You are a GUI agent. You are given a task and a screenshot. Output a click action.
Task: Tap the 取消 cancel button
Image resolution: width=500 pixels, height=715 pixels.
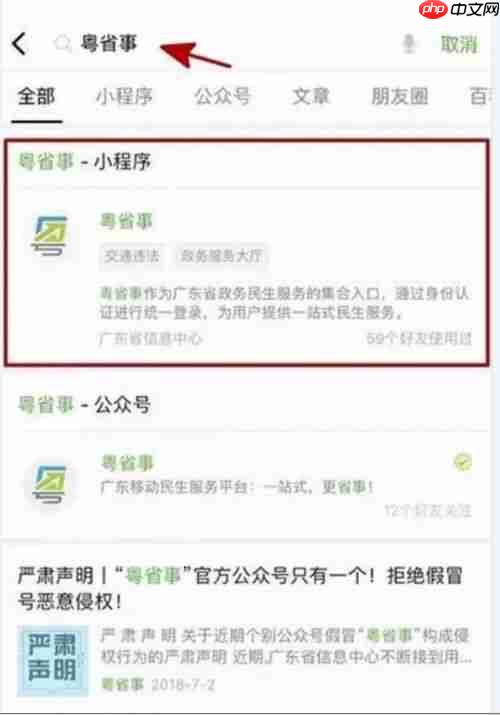tap(459, 45)
